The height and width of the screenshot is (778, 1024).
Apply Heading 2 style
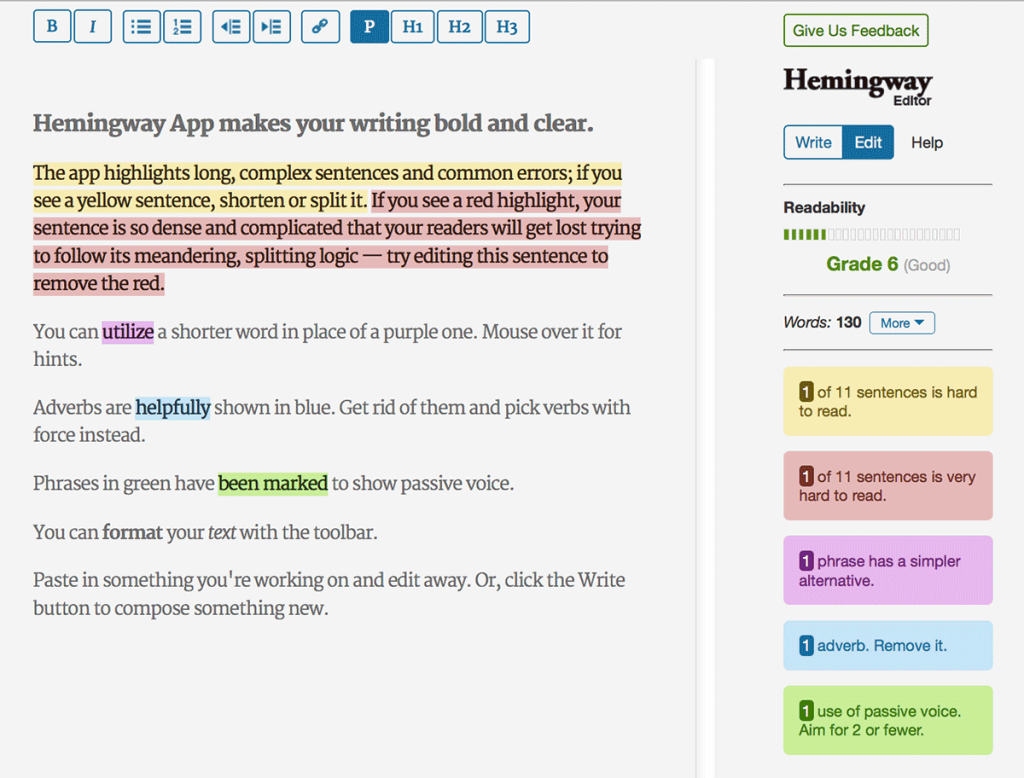pyautogui.click(x=459, y=27)
